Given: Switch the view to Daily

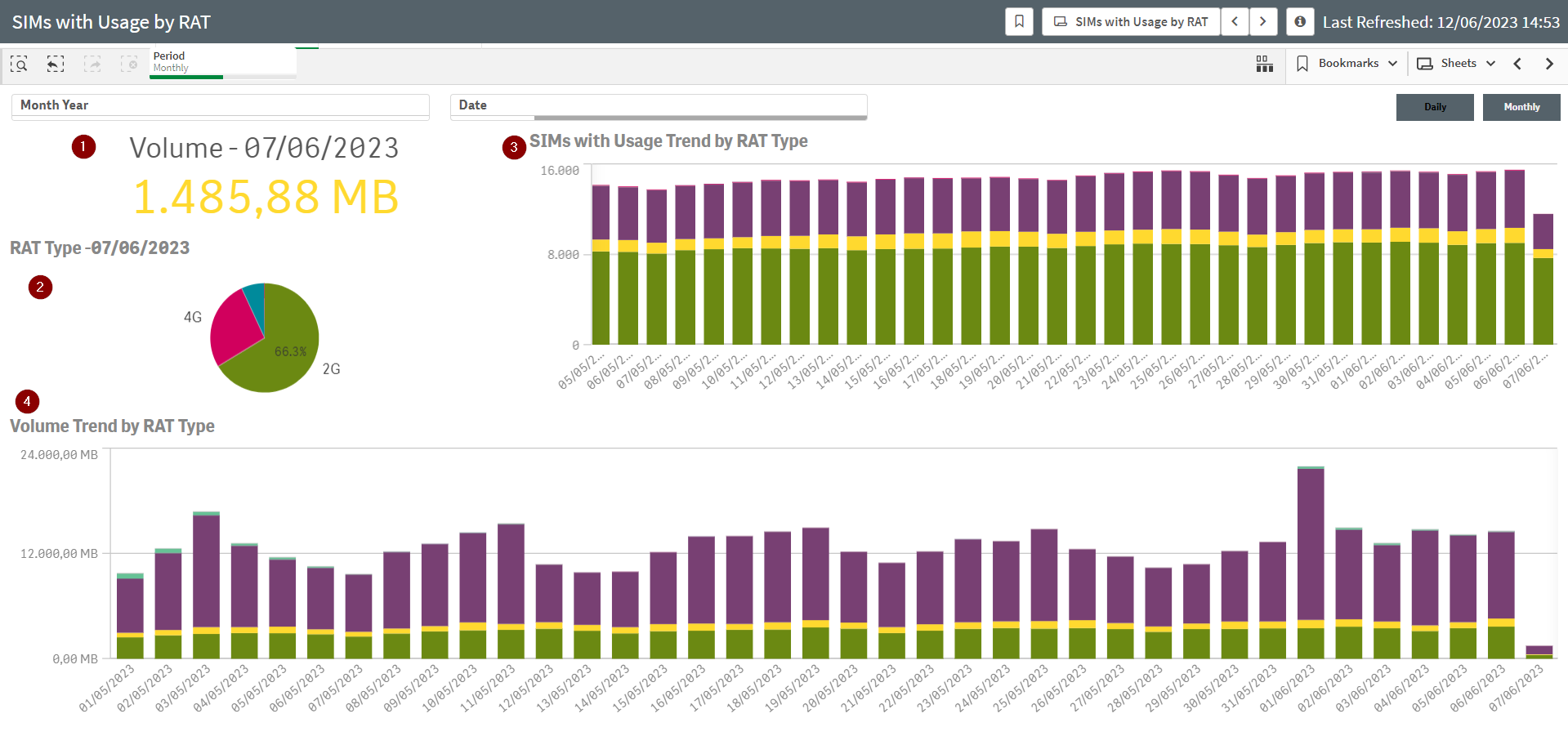Looking at the screenshot, I should 1434,107.
